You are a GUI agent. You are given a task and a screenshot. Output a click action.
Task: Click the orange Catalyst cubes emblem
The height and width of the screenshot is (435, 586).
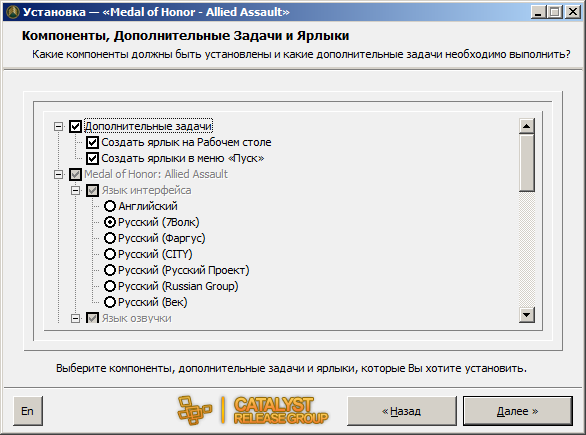[x=194, y=411]
